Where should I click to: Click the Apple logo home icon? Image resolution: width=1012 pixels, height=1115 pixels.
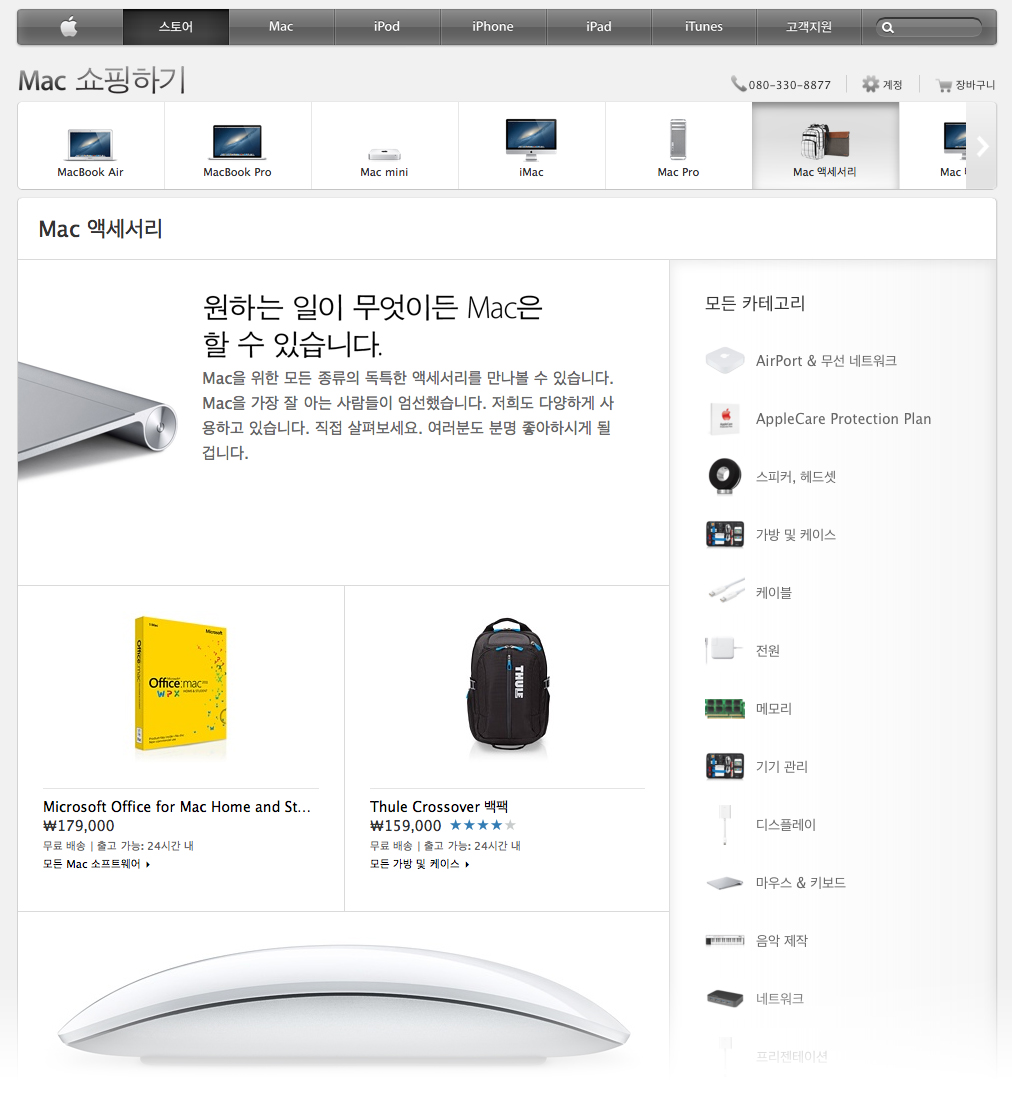(x=68, y=27)
